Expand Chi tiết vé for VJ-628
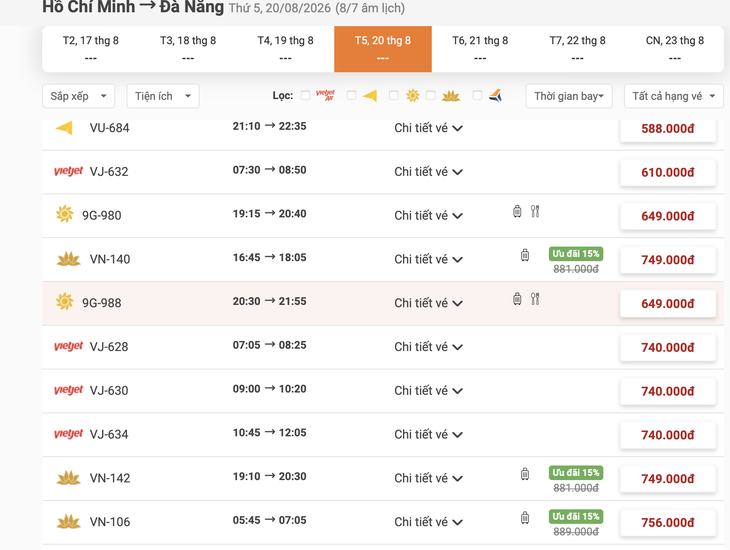Screen dimensions: 730x550 pyautogui.click(x=428, y=347)
